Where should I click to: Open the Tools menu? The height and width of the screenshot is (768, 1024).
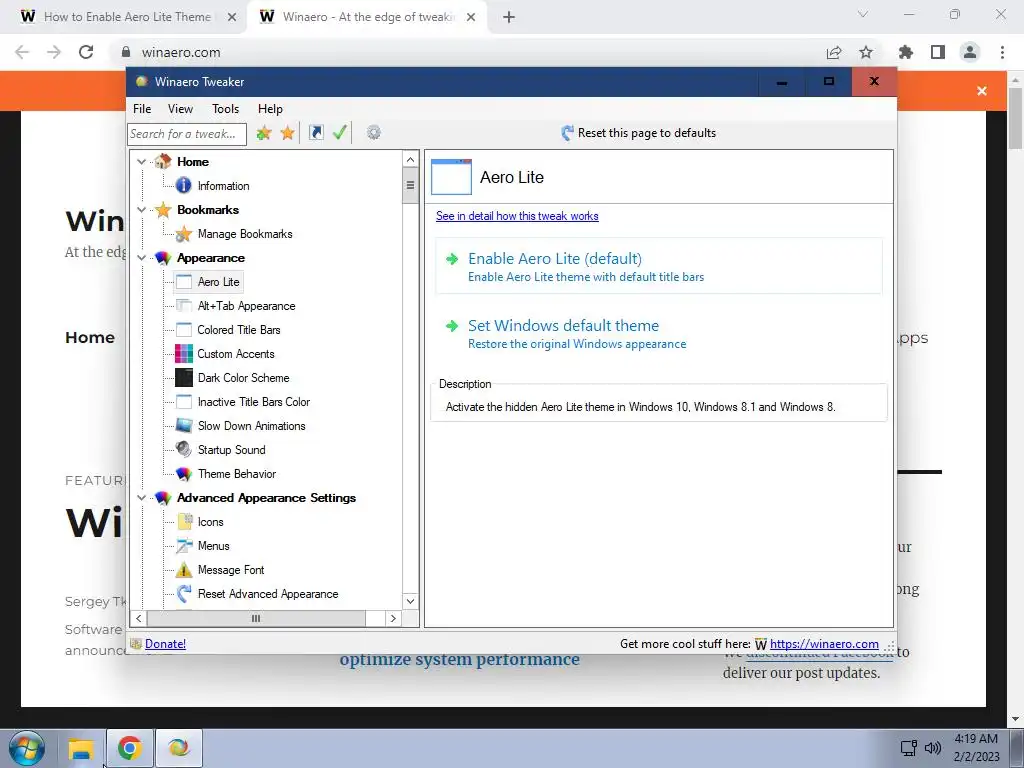[x=225, y=109]
